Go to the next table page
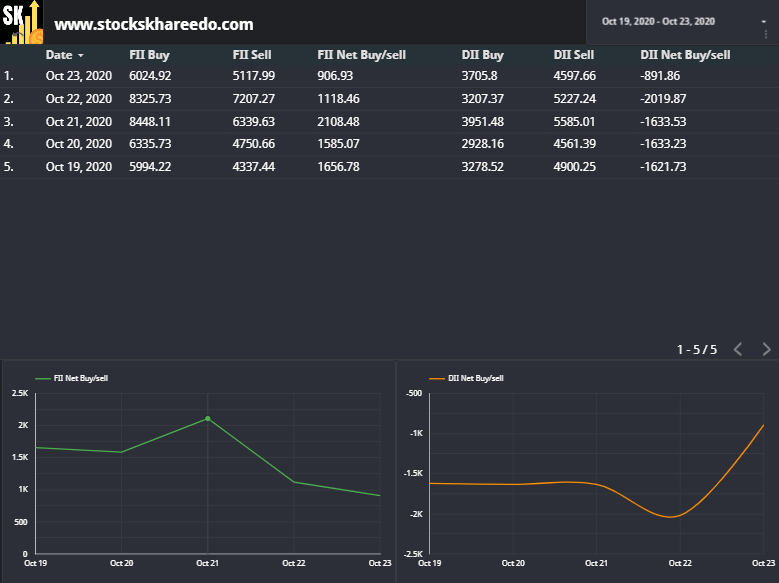Viewport: 779px width, 583px height. point(766,349)
